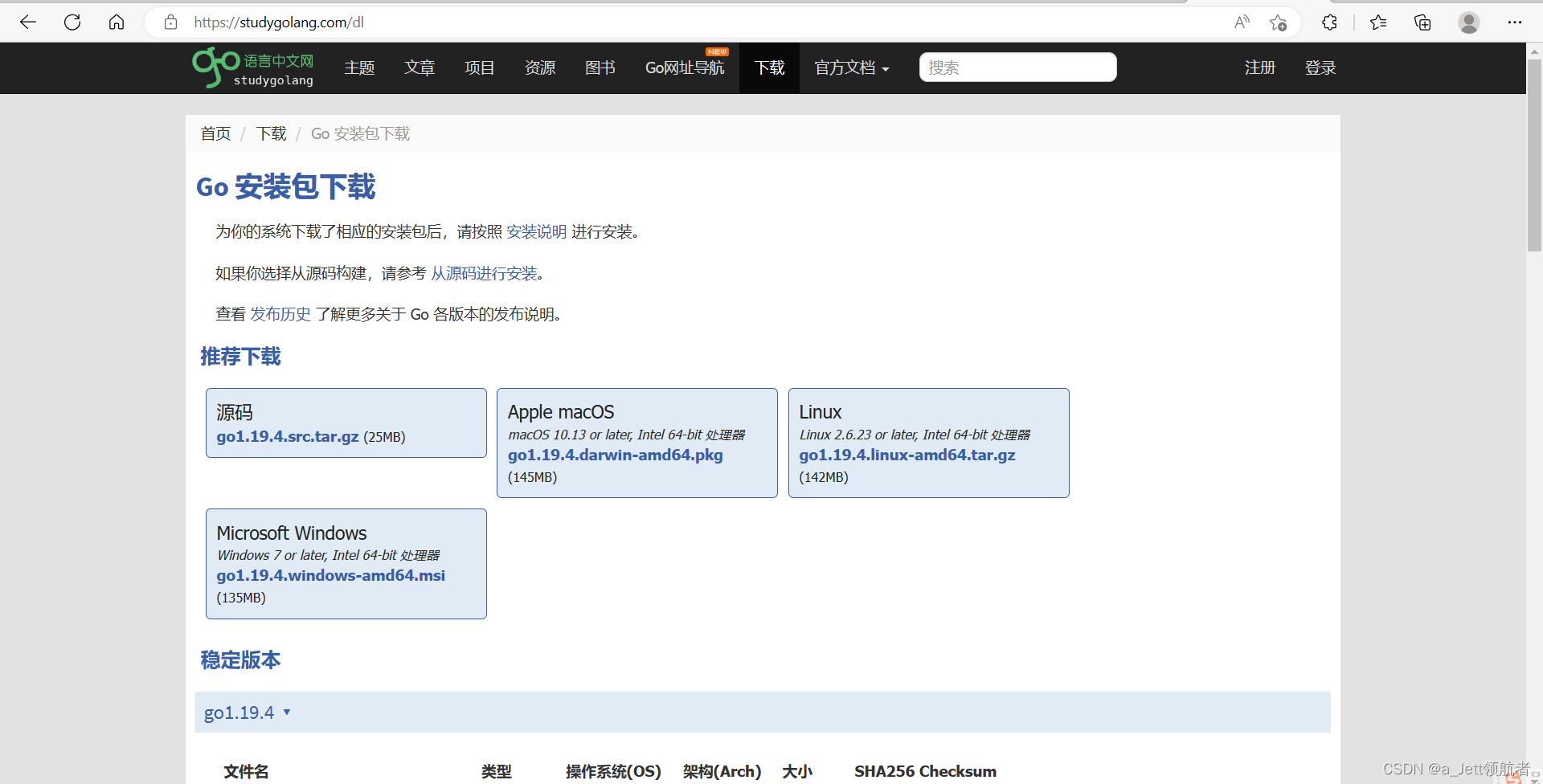
Task: Download go1.19.4.linux-amd64.tar.gz for Linux
Action: click(x=907, y=455)
